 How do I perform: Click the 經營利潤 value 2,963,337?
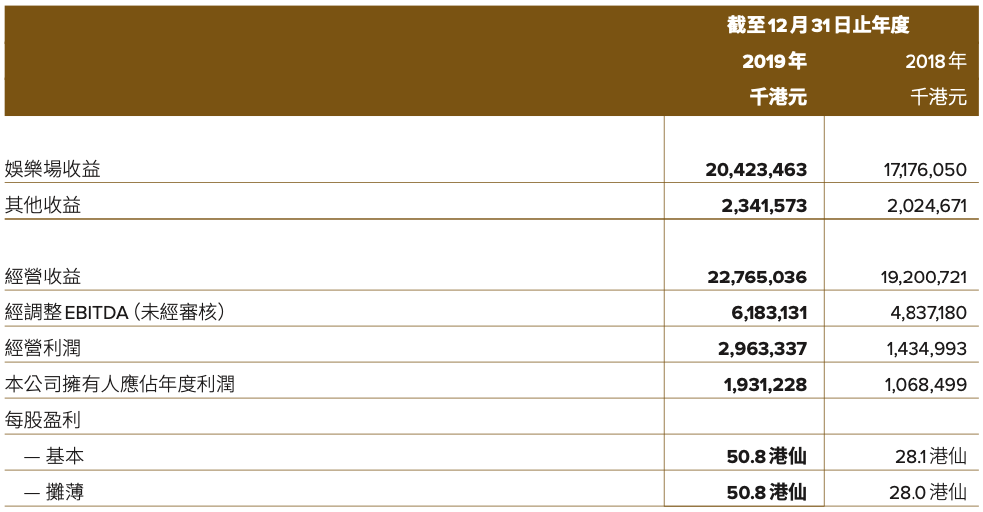763,349
